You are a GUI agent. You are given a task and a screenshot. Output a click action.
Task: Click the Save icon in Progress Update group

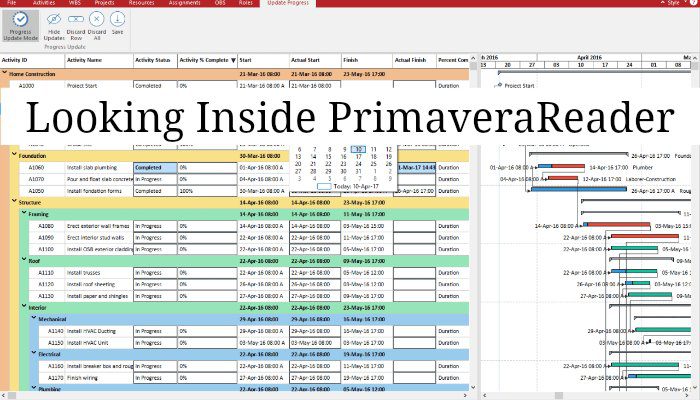pyautogui.click(x=117, y=19)
